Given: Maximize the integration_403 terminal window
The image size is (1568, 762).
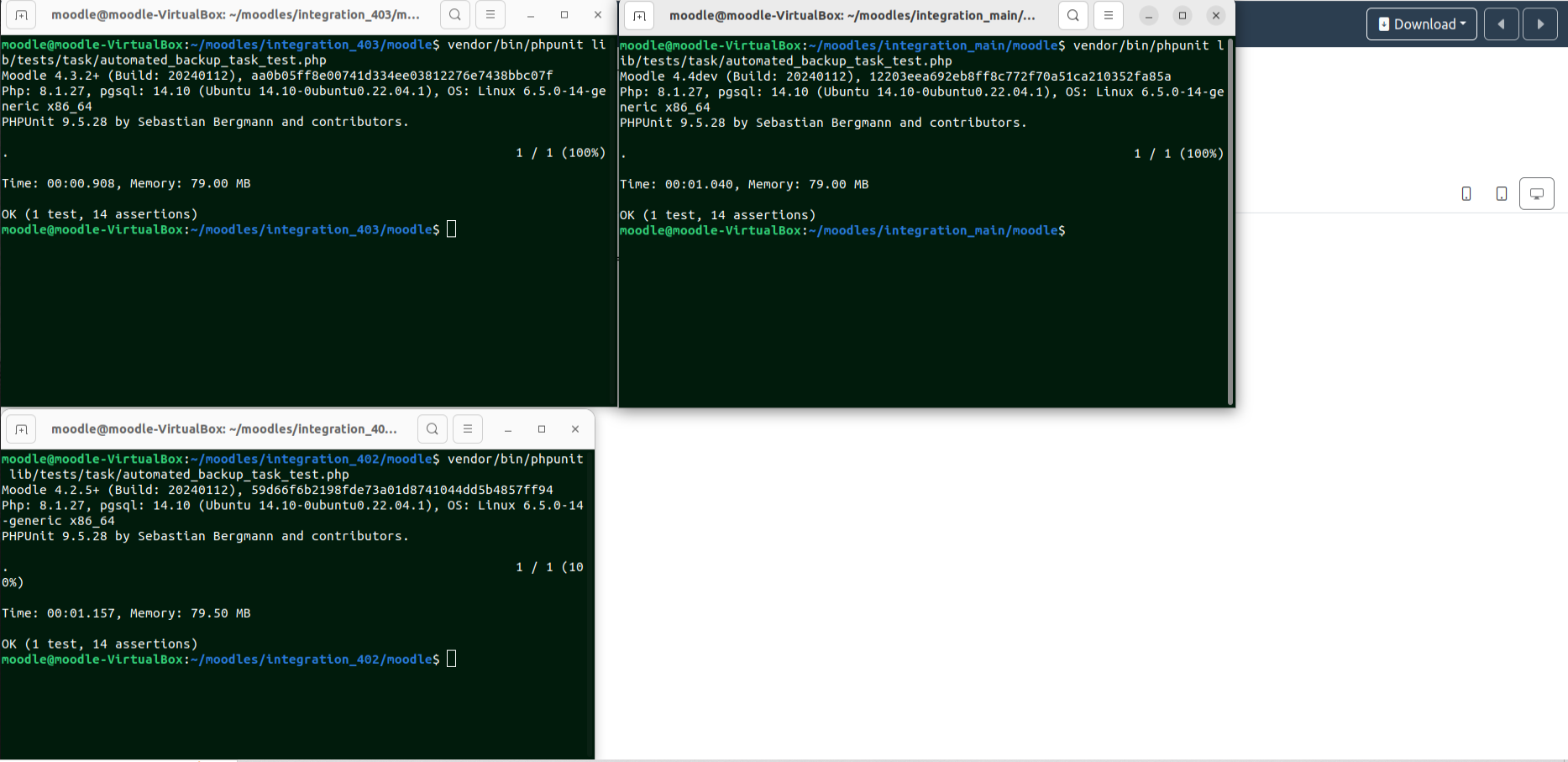Looking at the screenshot, I should click(564, 15).
